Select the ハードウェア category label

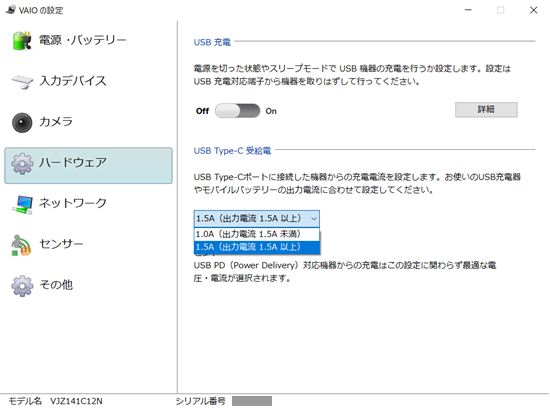pyautogui.click(x=73, y=163)
